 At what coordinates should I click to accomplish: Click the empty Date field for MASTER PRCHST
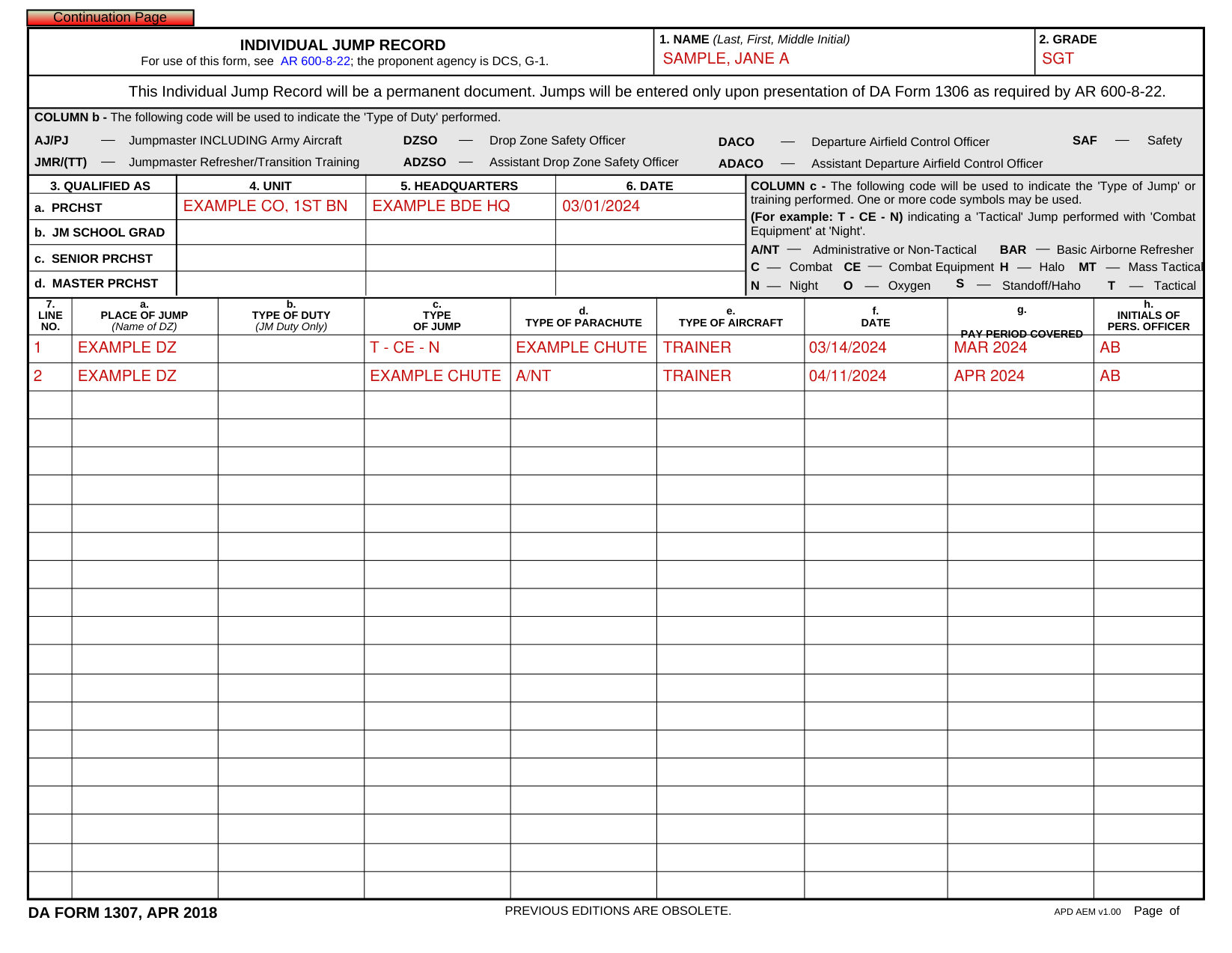(650, 284)
